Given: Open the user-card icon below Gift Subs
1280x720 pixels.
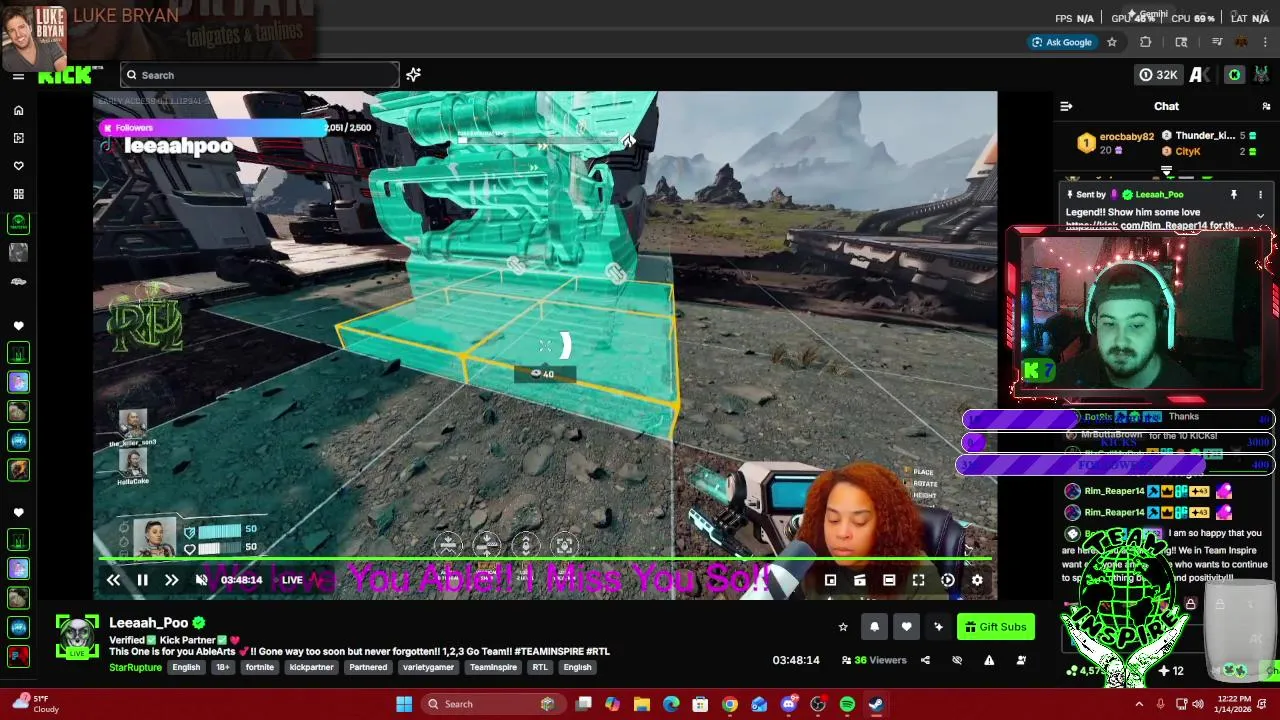Looking at the screenshot, I should (x=1021, y=660).
